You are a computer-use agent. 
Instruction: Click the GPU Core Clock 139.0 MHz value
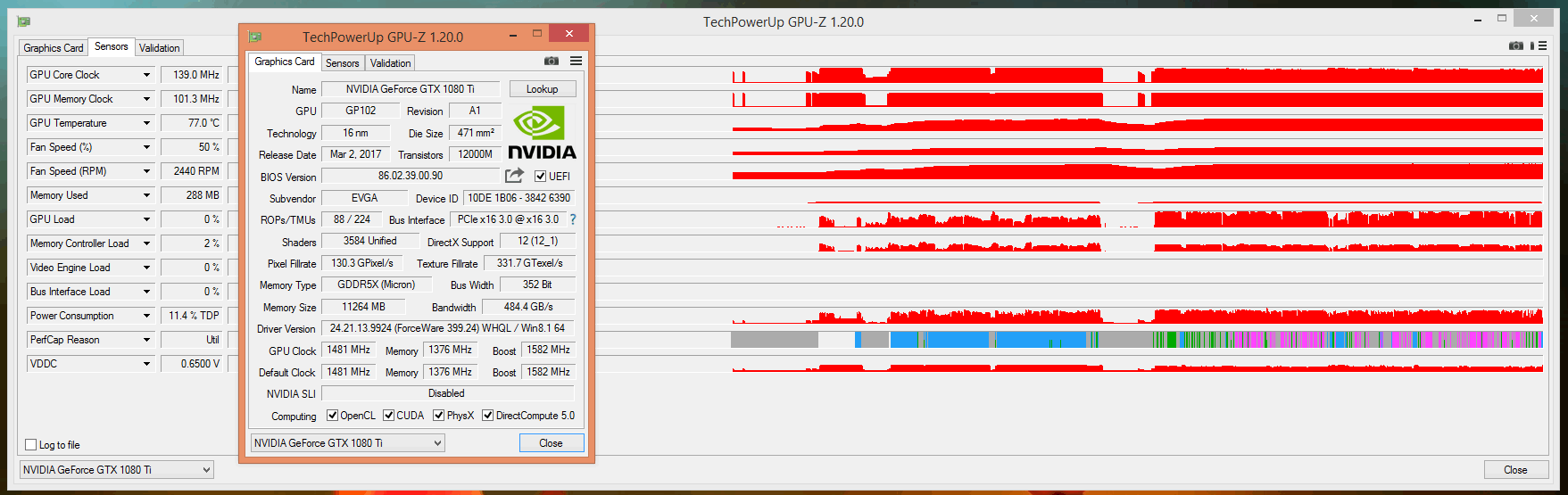coord(192,75)
